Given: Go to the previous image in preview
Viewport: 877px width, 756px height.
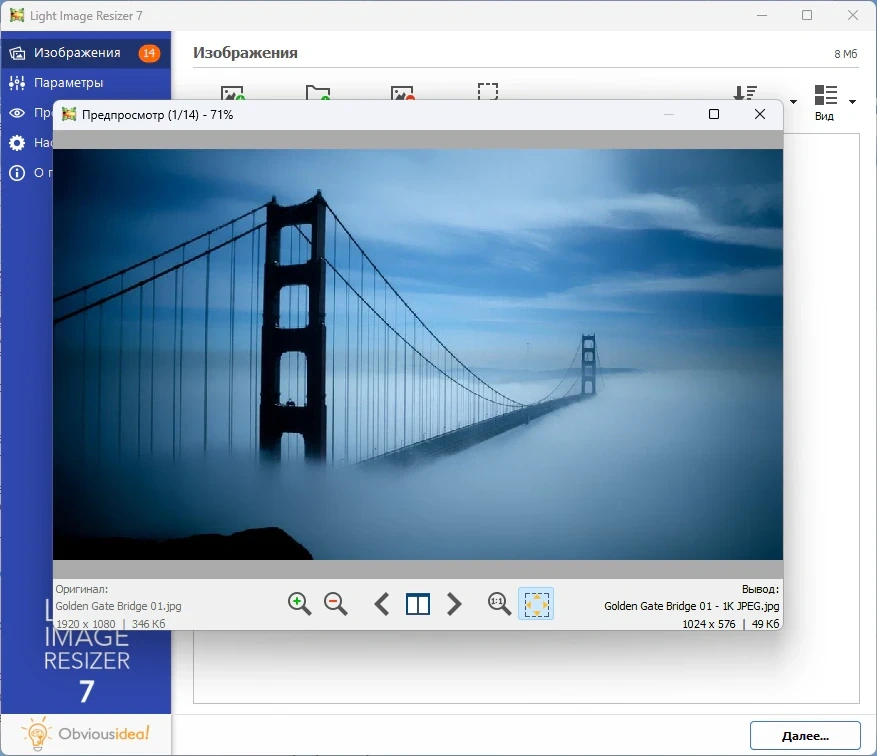Looking at the screenshot, I should [x=382, y=604].
